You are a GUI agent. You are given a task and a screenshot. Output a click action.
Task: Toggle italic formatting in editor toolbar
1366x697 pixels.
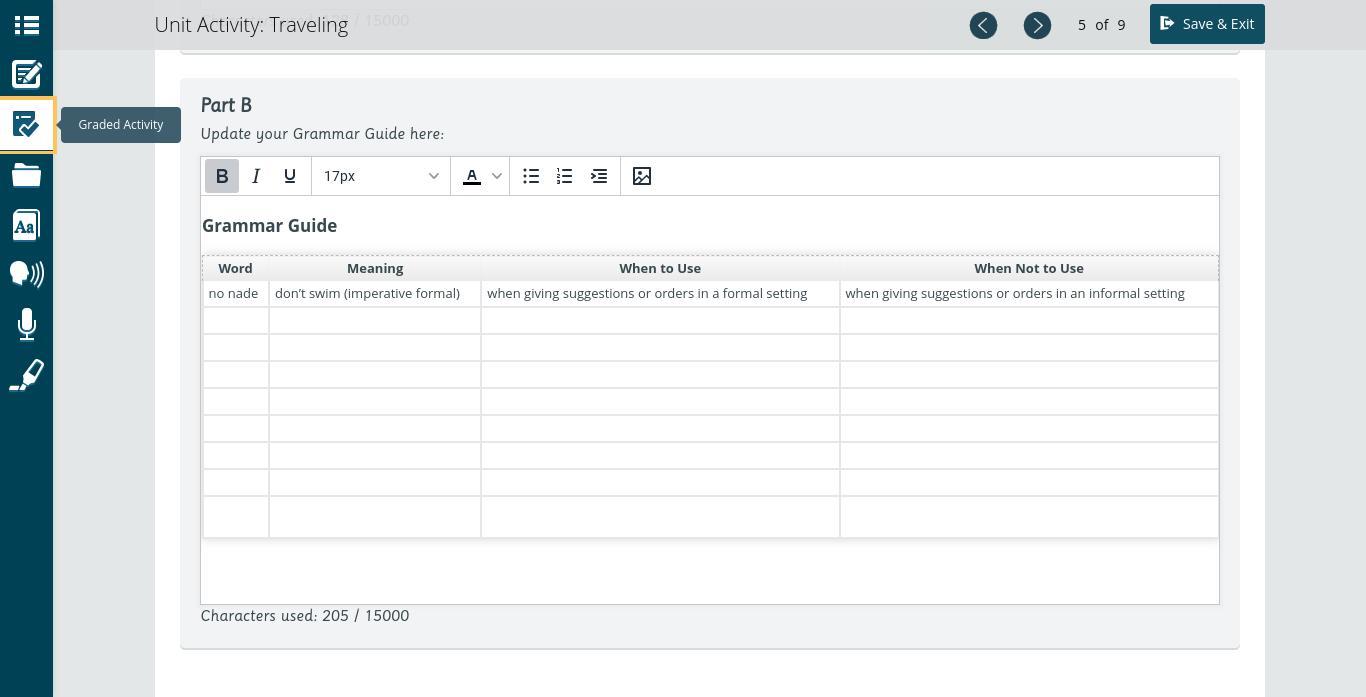pos(256,176)
